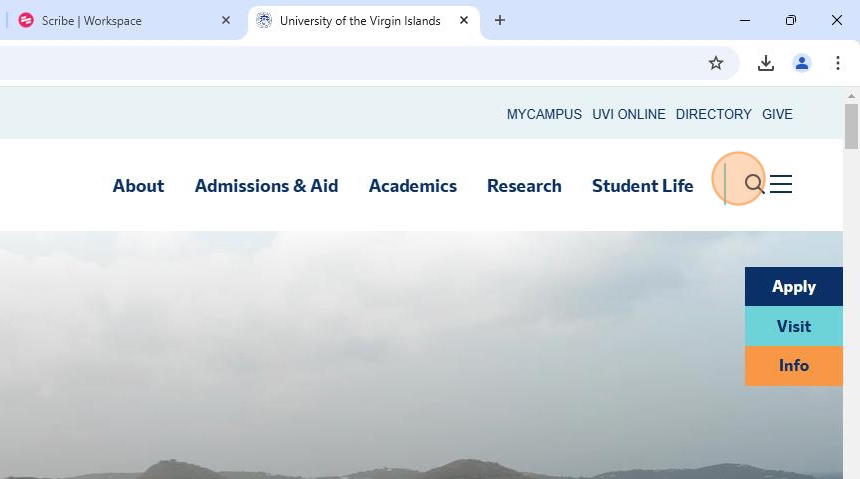Open the hamburger menu icon
860x479 pixels.
click(781, 184)
